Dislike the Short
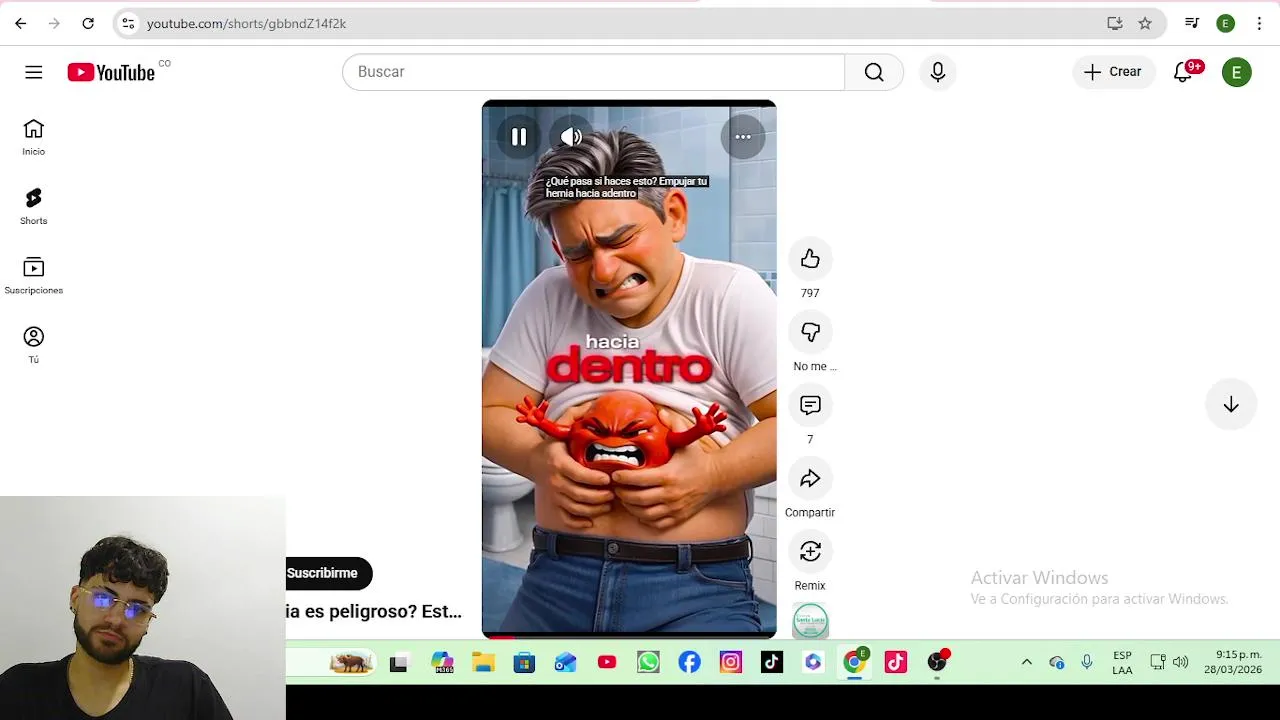The image size is (1280, 720). [x=810, y=332]
